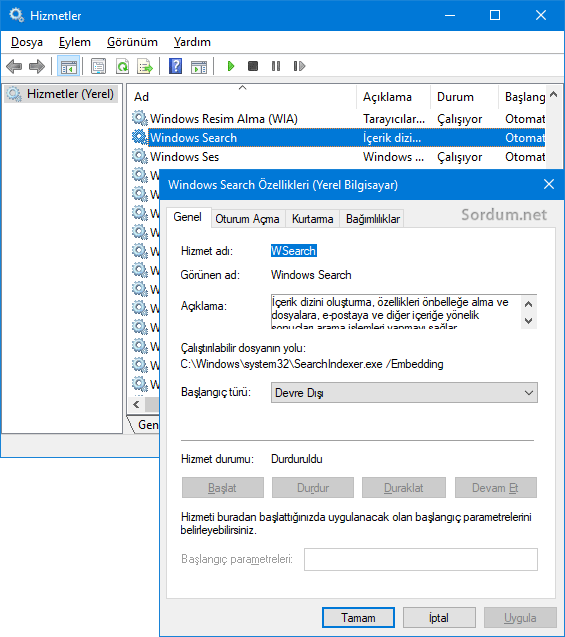Switch to the Oturum Açma tab
The width and height of the screenshot is (565, 637).
(x=247, y=219)
